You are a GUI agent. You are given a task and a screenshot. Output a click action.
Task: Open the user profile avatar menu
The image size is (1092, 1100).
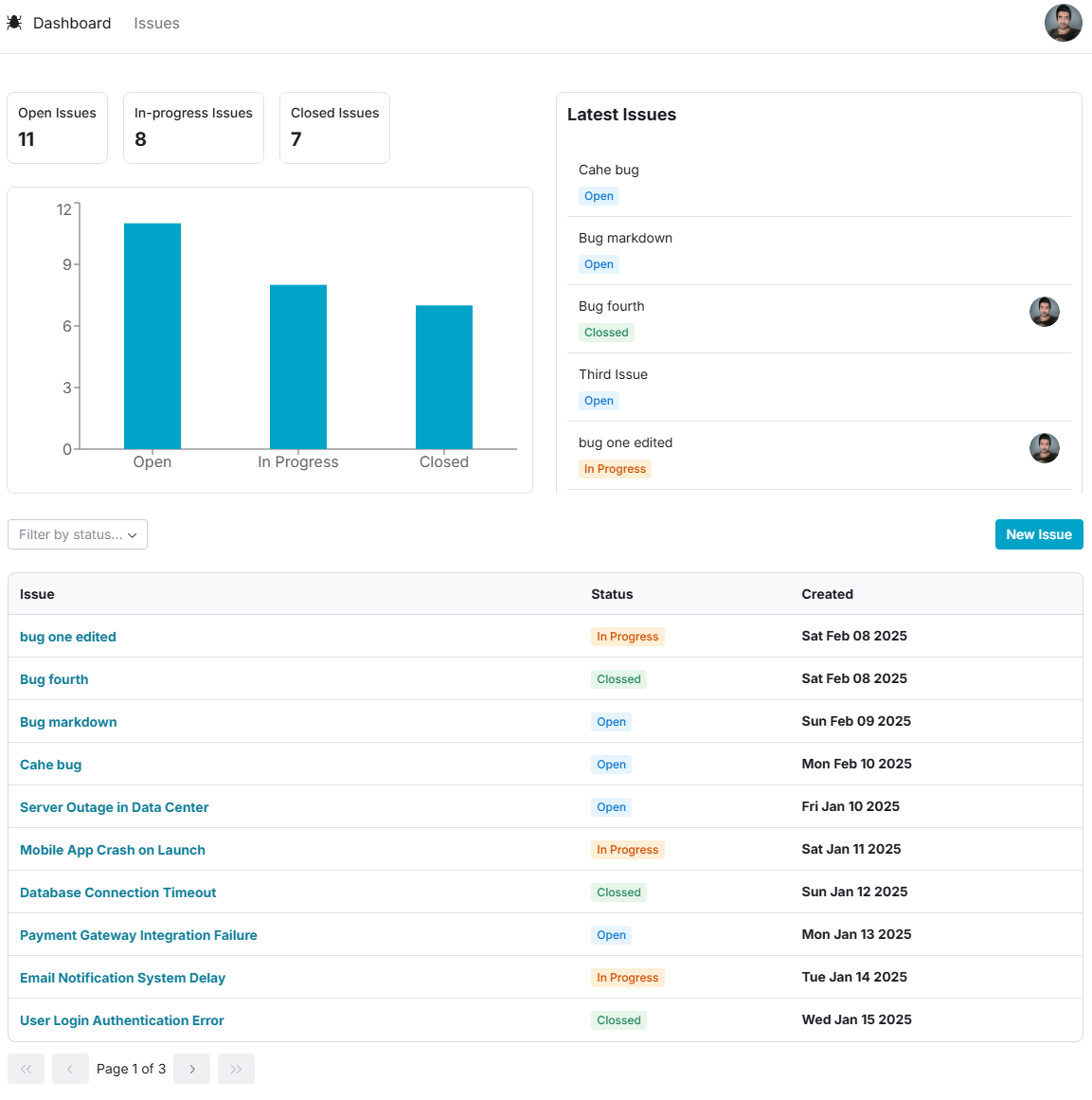pyautogui.click(x=1063, y=23)
